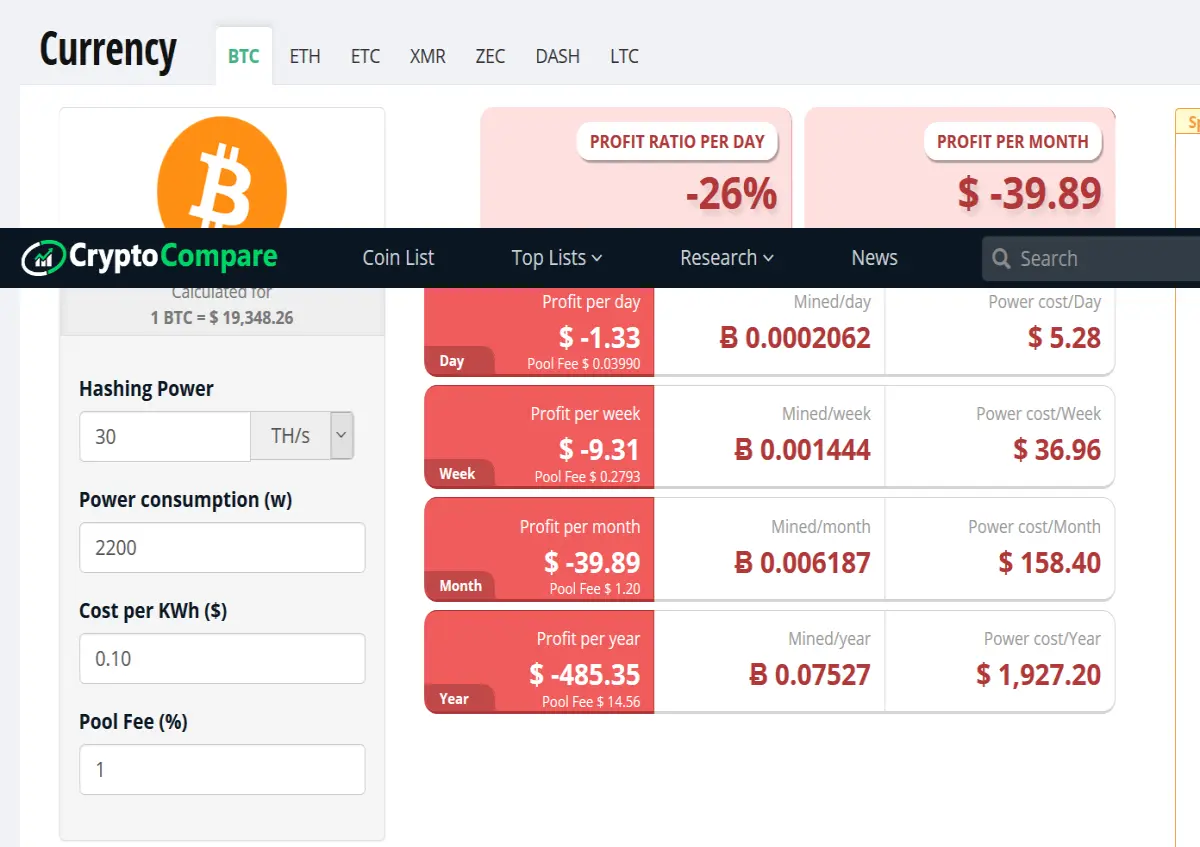Viewport: 1200px width, 847px height.
Task: Click the Power consumption input field
Action: coord(222,548)
